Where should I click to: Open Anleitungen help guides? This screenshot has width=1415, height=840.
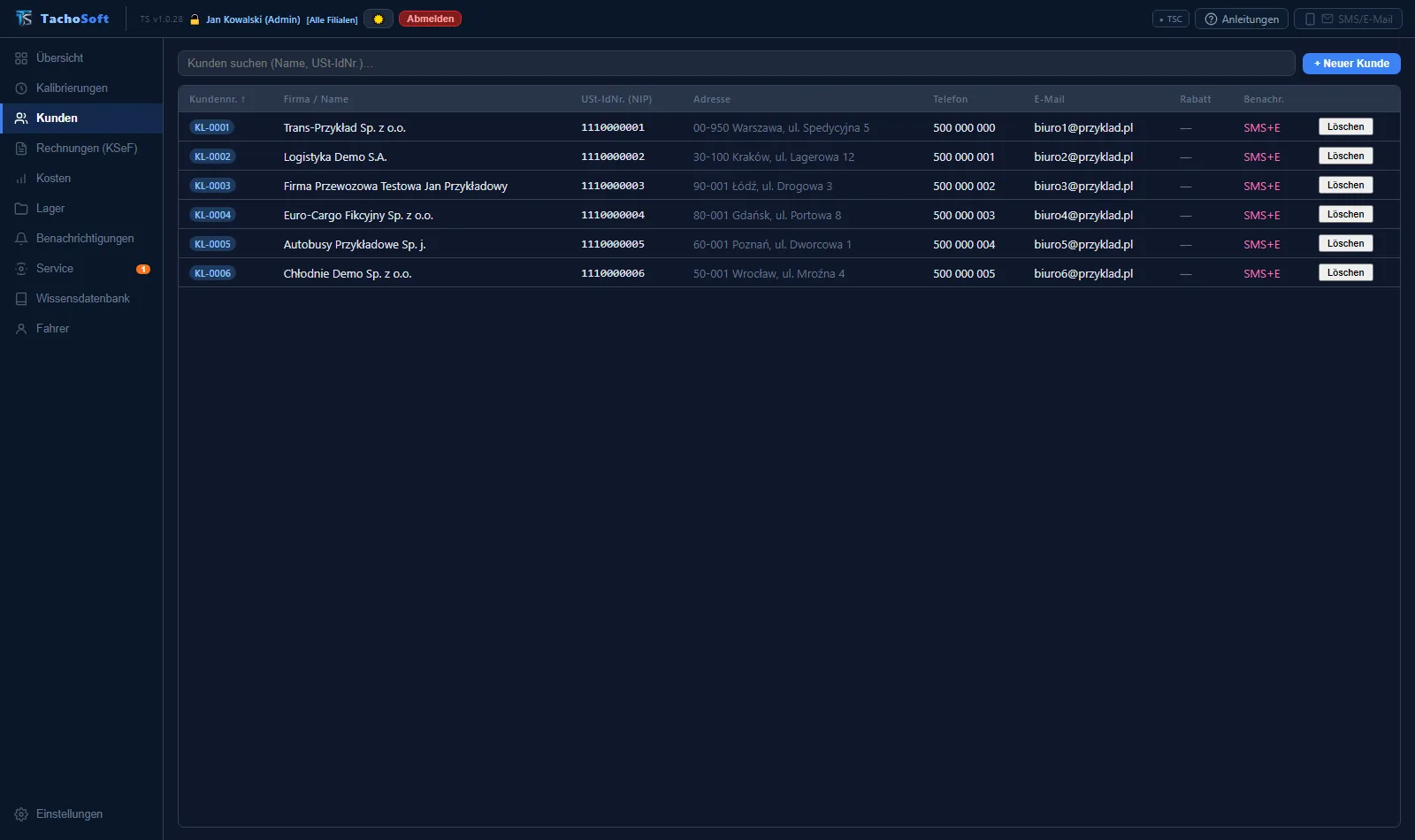click(1242, 19)
